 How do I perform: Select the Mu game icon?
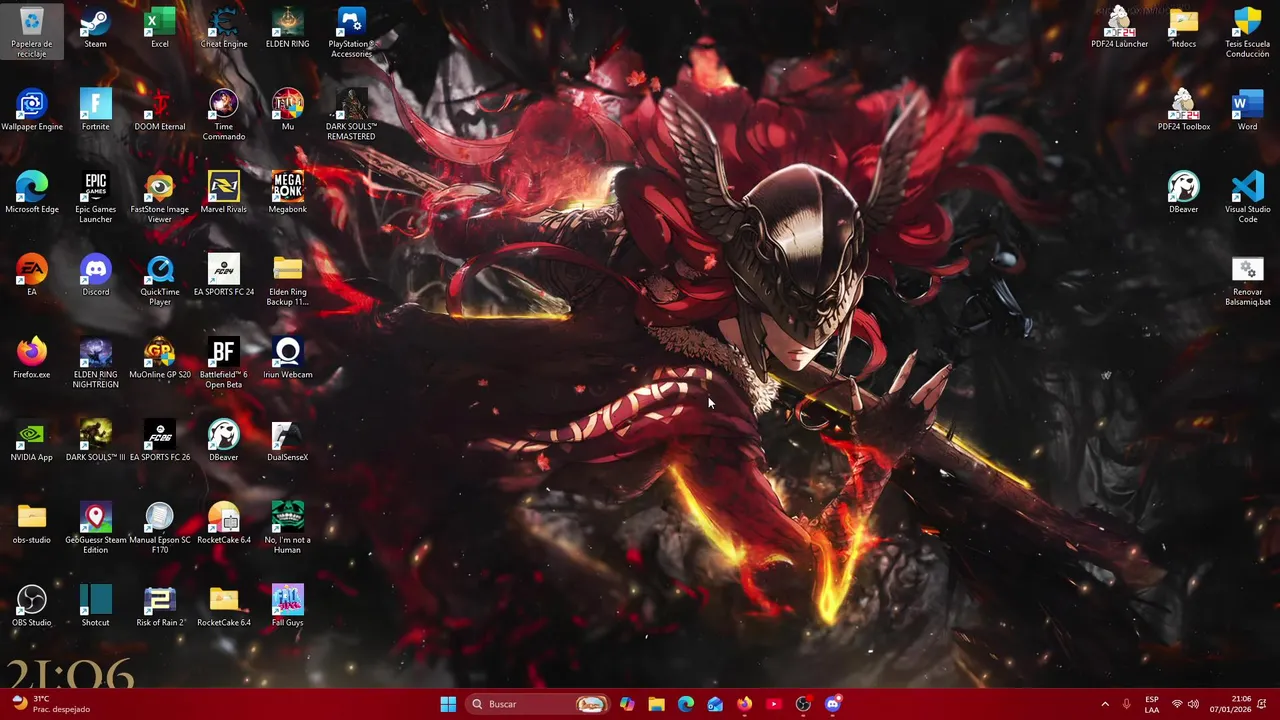288,110
